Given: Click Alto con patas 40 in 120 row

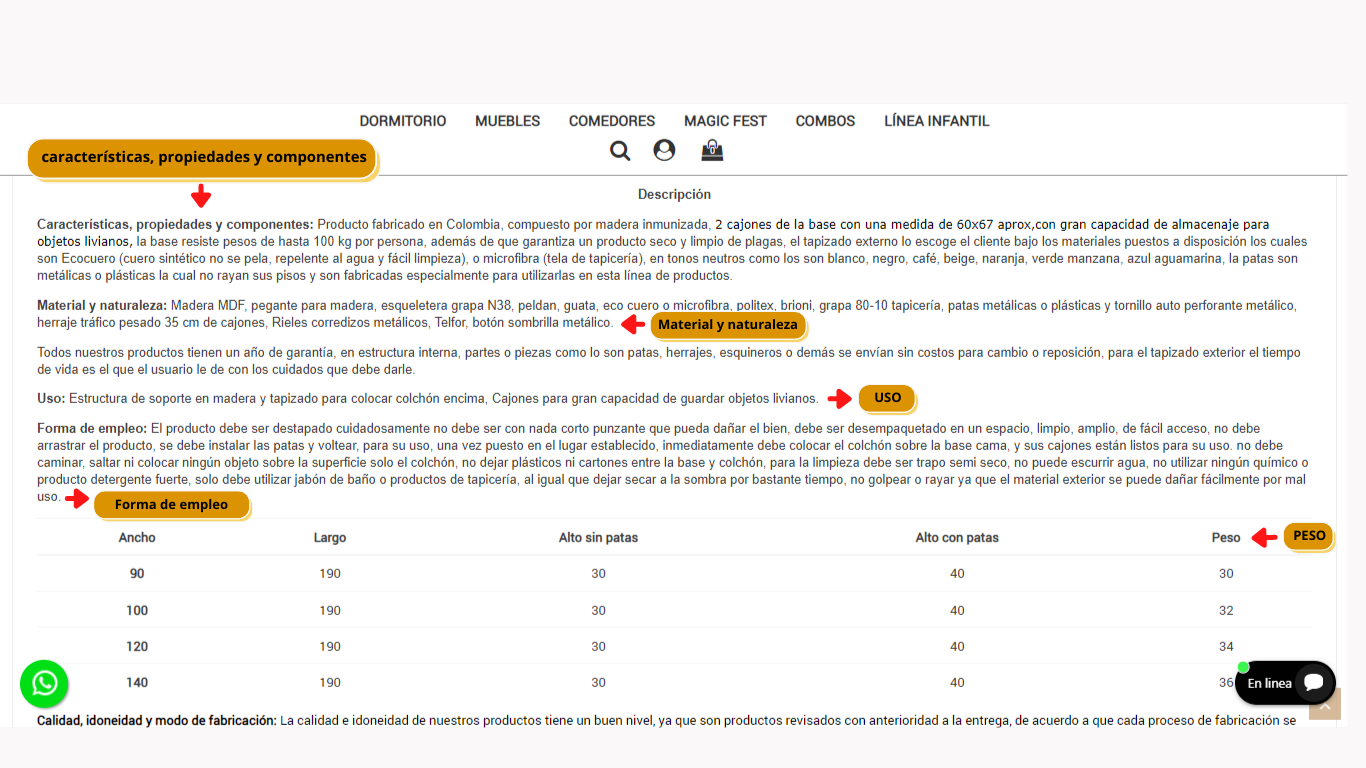Looking at the screenshot, I should [x=957, y=646].
